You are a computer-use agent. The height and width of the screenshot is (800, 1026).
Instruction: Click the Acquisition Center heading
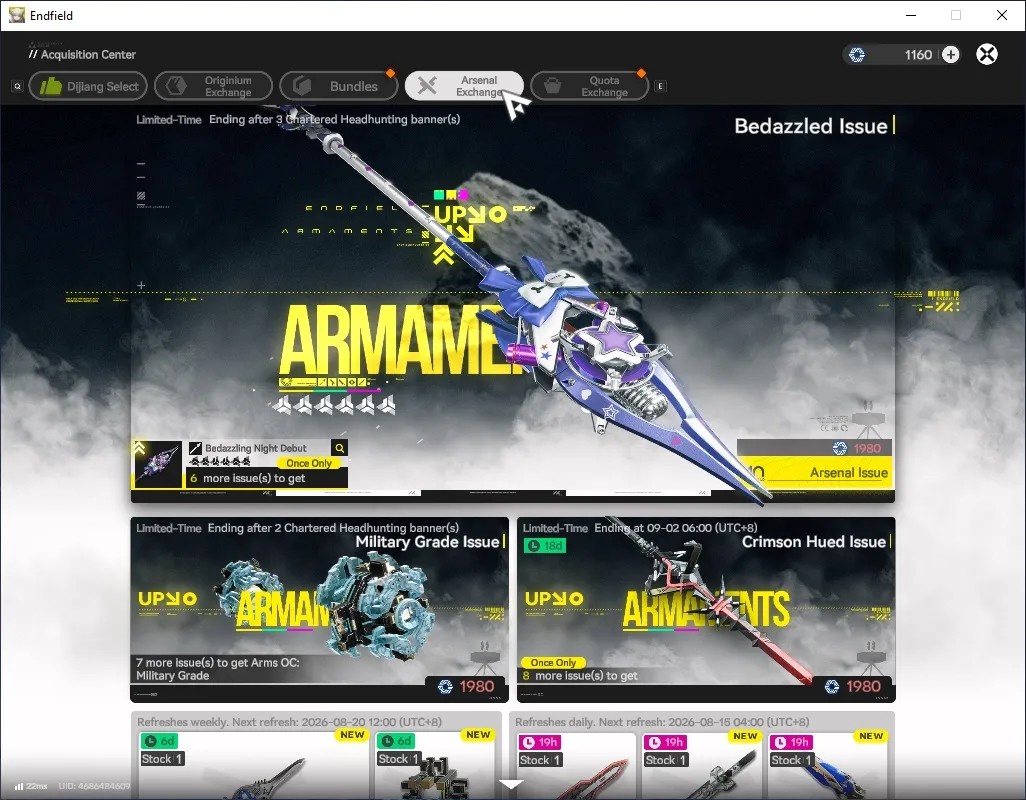88,54
